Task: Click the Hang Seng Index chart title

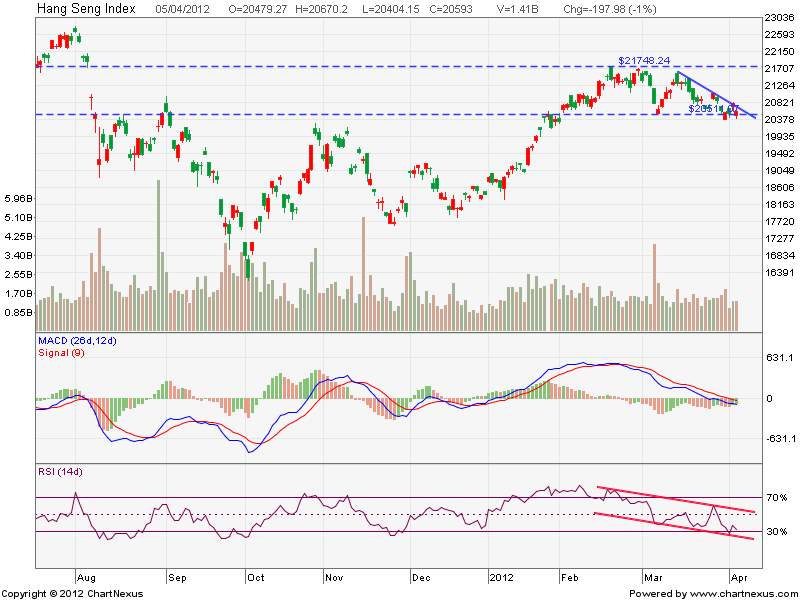Action: (85, 9)
